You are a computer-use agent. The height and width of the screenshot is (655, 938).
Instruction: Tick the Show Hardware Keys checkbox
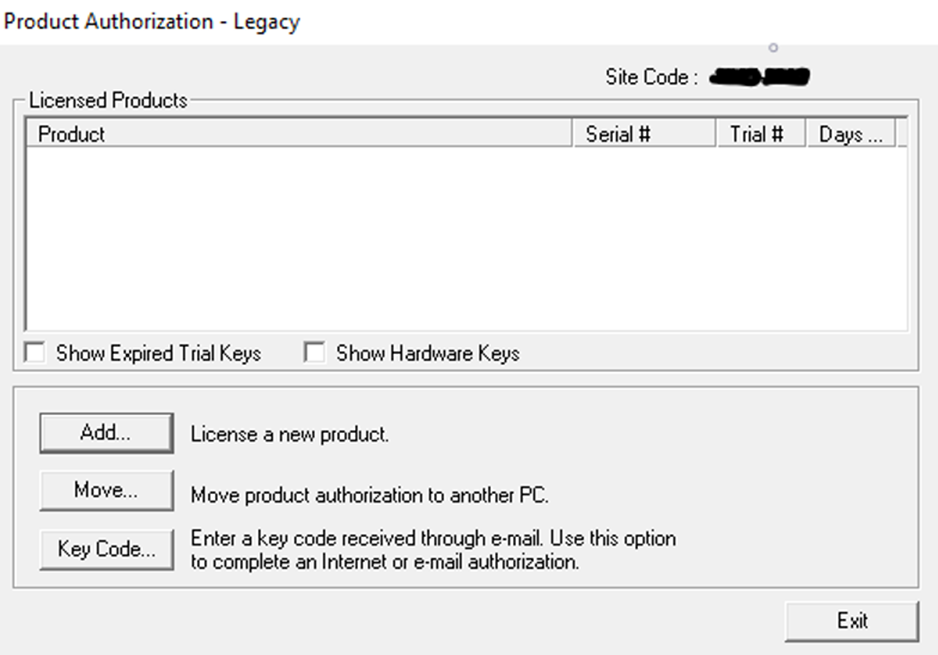314,352
